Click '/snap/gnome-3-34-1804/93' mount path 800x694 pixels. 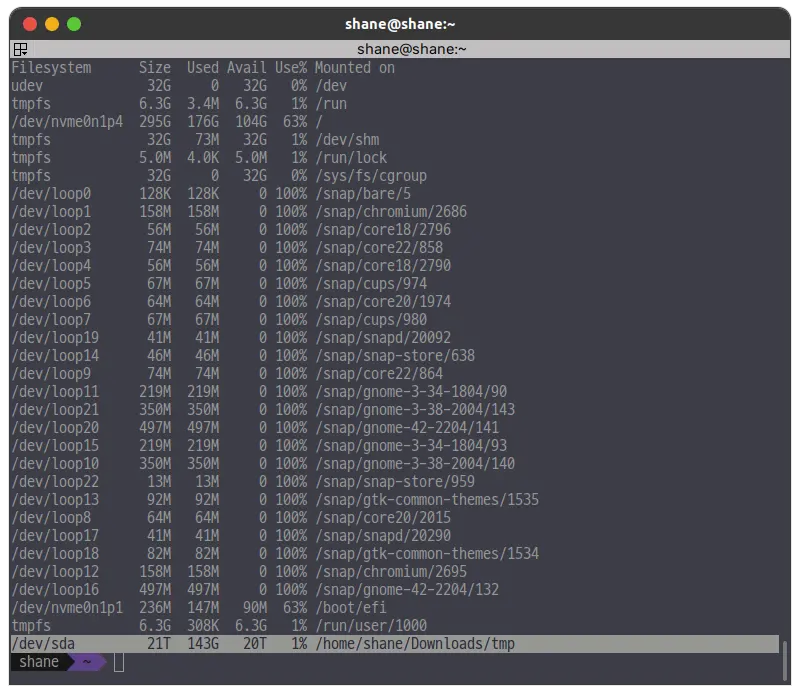pyautogui.click(x=411, y=445)
